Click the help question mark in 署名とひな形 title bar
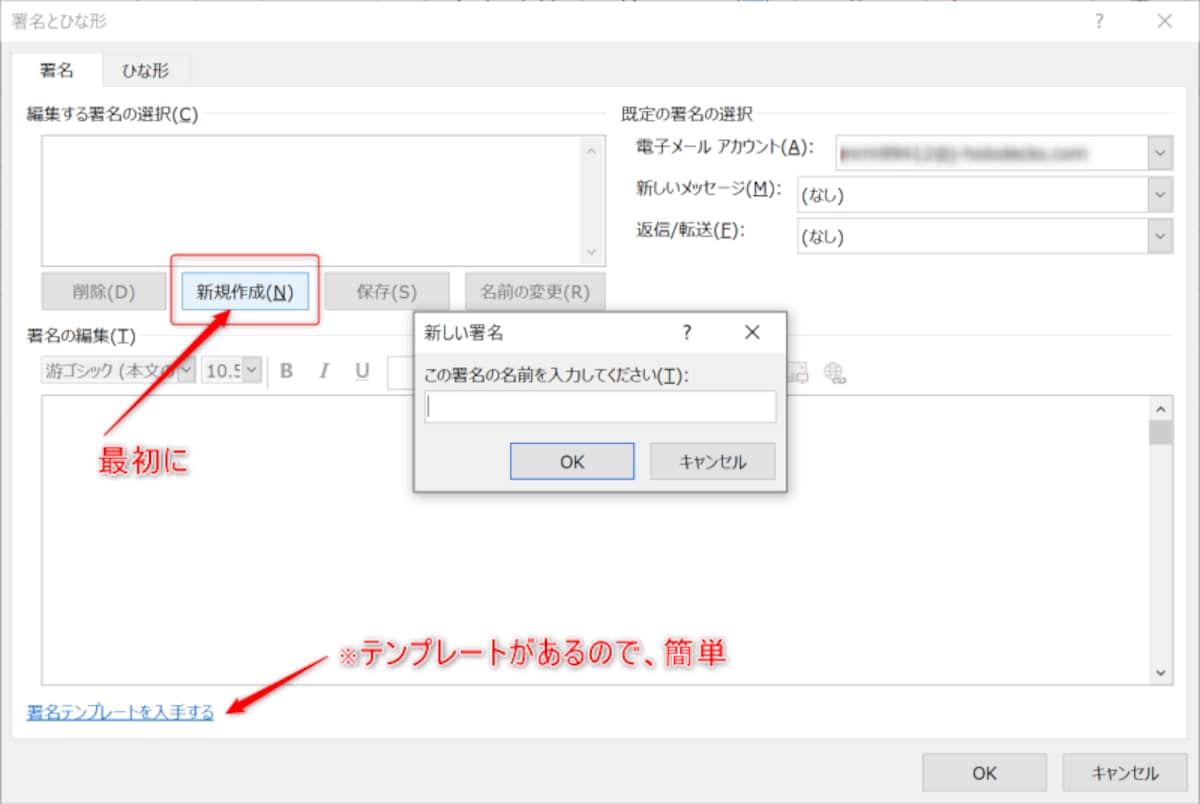This screenshot has height=804, width=1200. (1099, 20)
